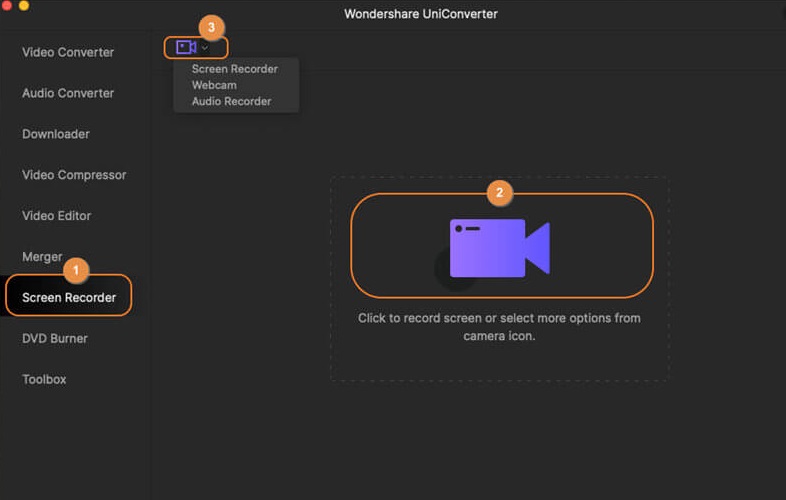This screenshot has height=500, width=786.
Task: Click the Wondershare UniConverter title bar text
Action: coord(420,14)
